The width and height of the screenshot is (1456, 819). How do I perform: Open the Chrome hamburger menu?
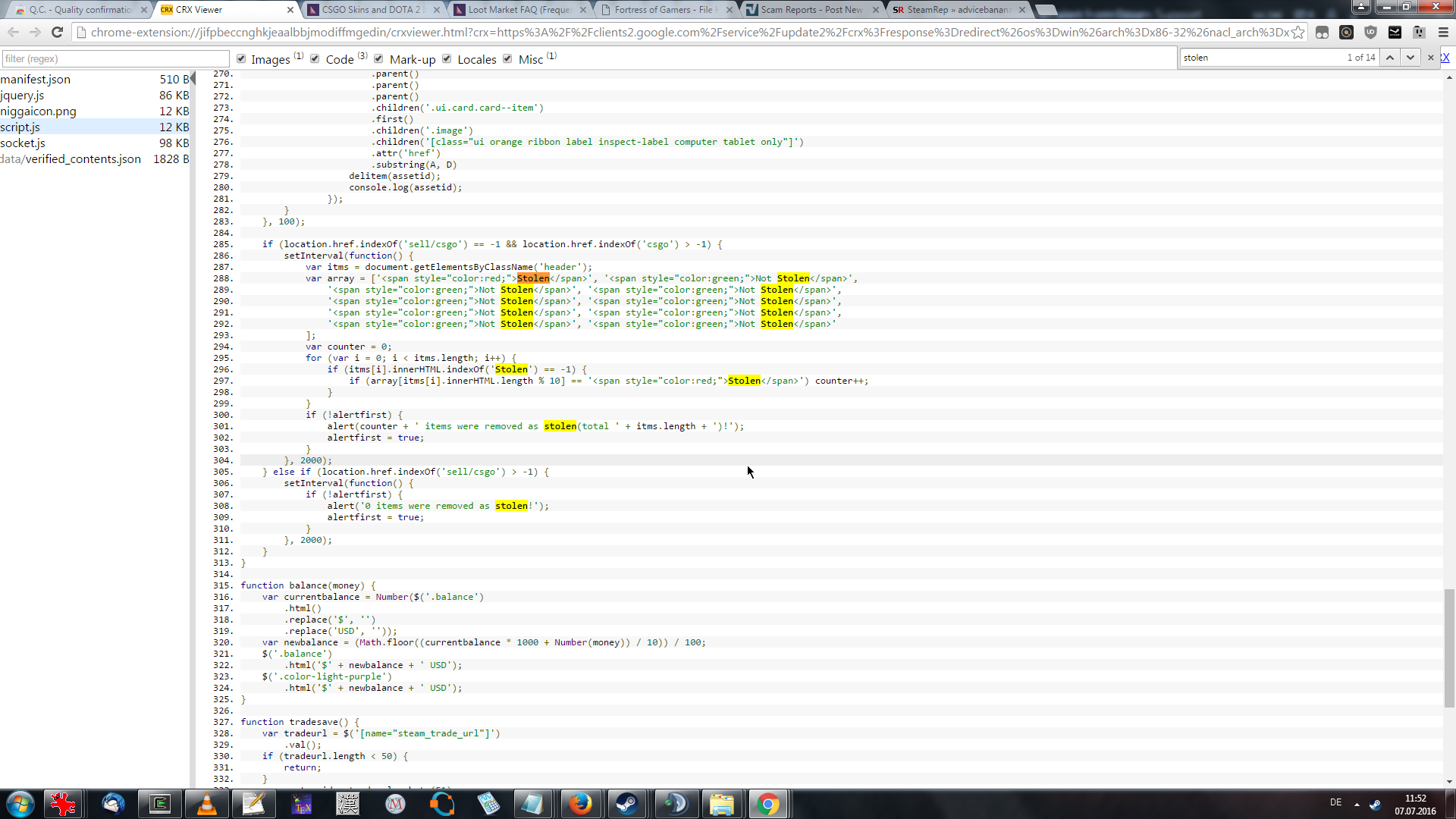(x=1443, y=33)
